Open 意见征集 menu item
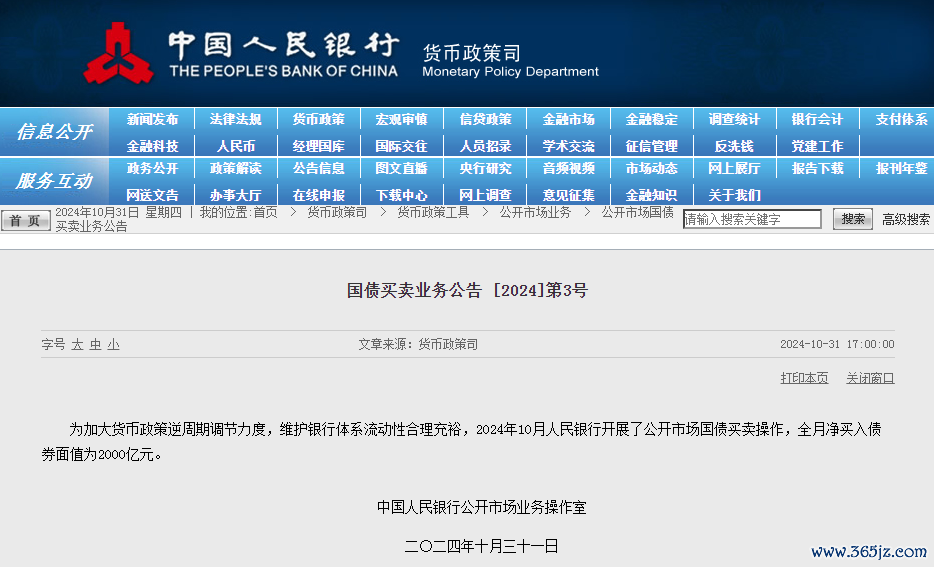The image size is (934, 567). (x=568, y=195)
